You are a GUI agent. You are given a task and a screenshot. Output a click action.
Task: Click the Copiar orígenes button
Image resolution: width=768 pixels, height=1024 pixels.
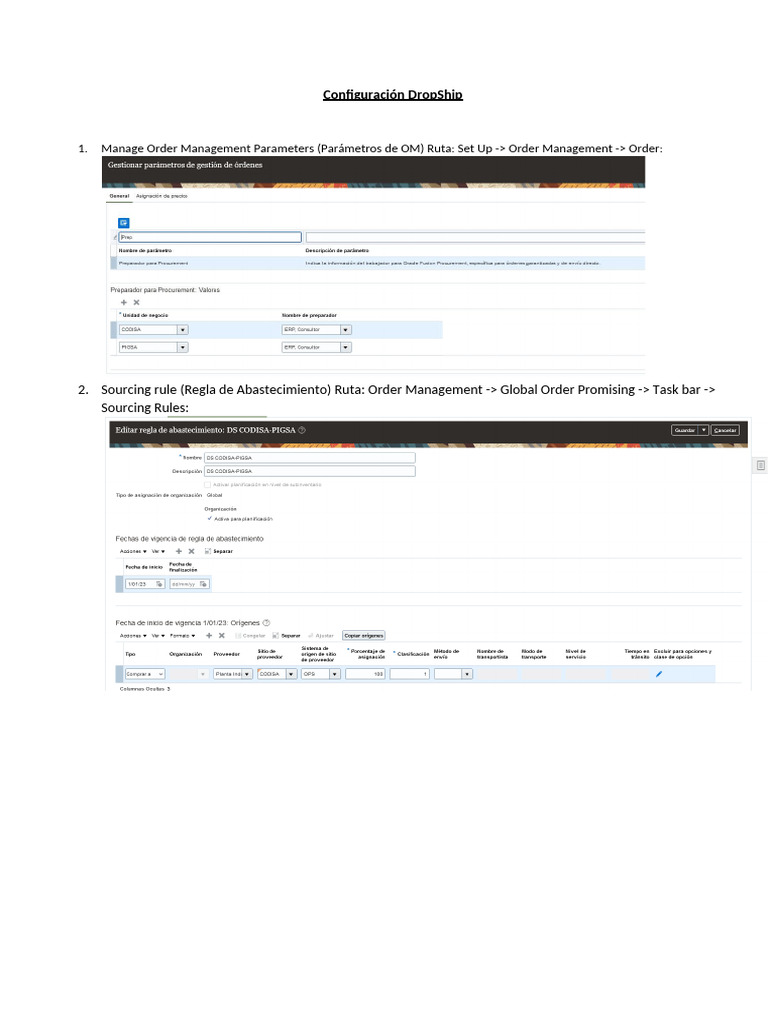coord(364,635)
